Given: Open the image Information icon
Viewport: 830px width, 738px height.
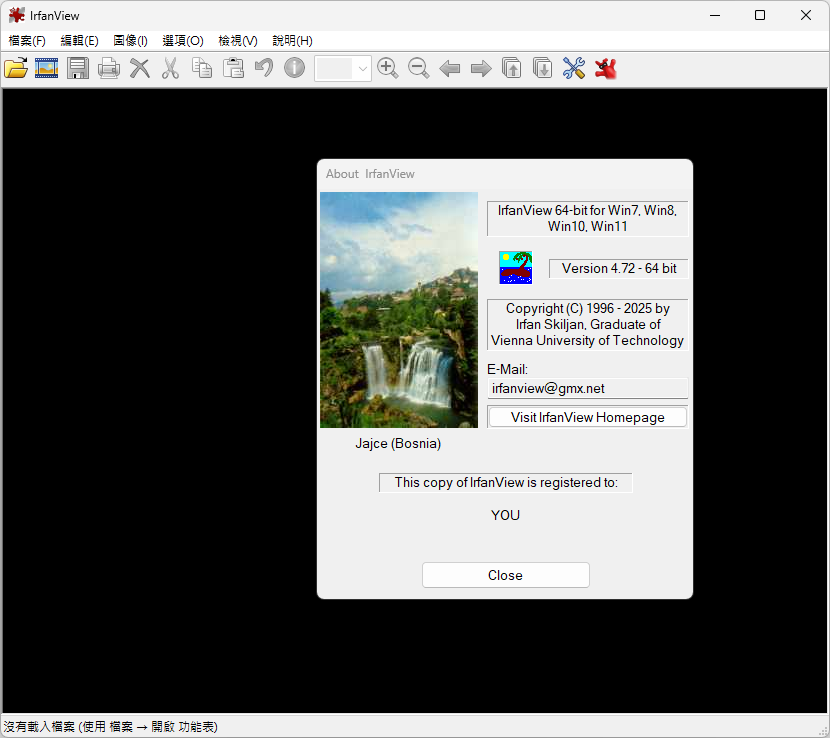Looking at the screenshot, I should [294, 68].
